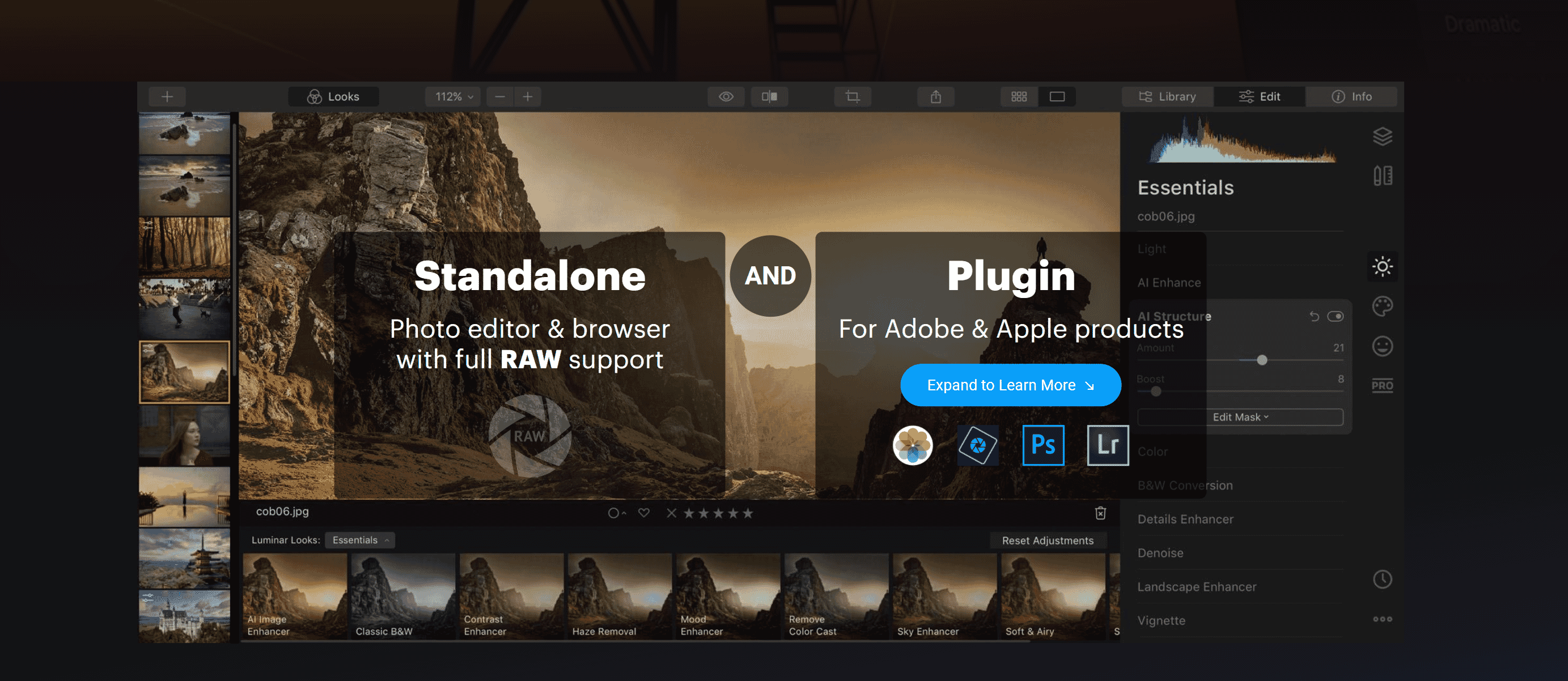The width and height of the screenshot is (1568, 681).
Task: Zoom in with the toolbar plus button
Action: (528, 97)
